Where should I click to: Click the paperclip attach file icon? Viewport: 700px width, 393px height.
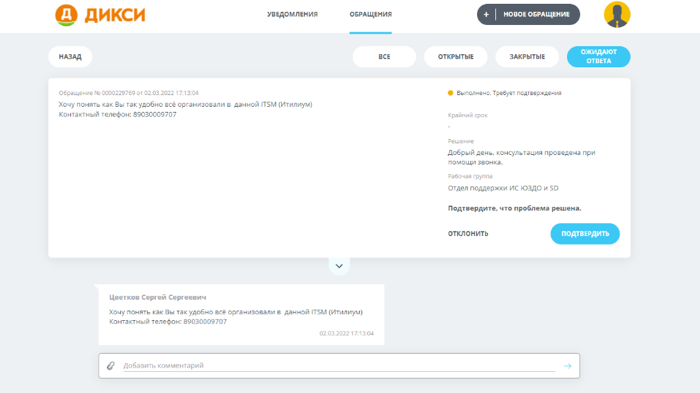[x=111, y=366]
